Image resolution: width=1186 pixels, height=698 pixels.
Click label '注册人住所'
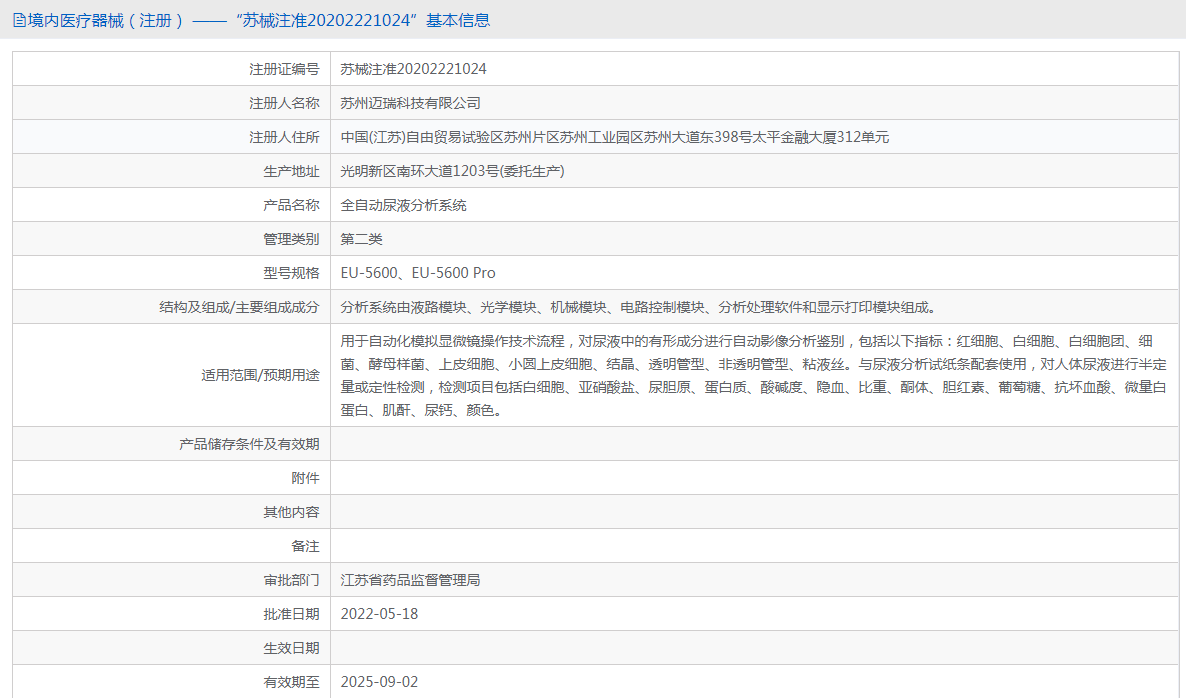point(284,137)
